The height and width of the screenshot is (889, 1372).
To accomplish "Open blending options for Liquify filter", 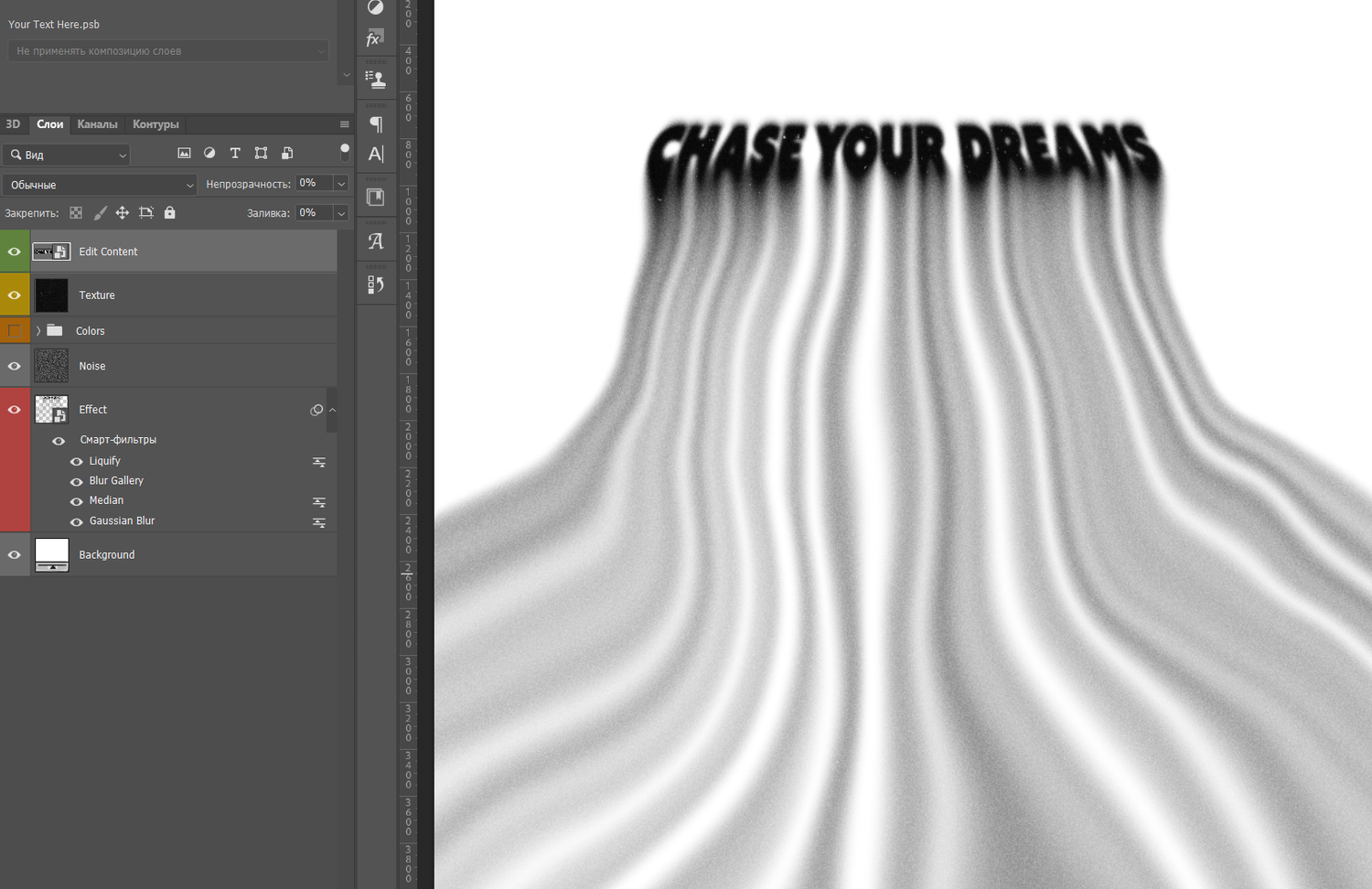I will (319, 462).
